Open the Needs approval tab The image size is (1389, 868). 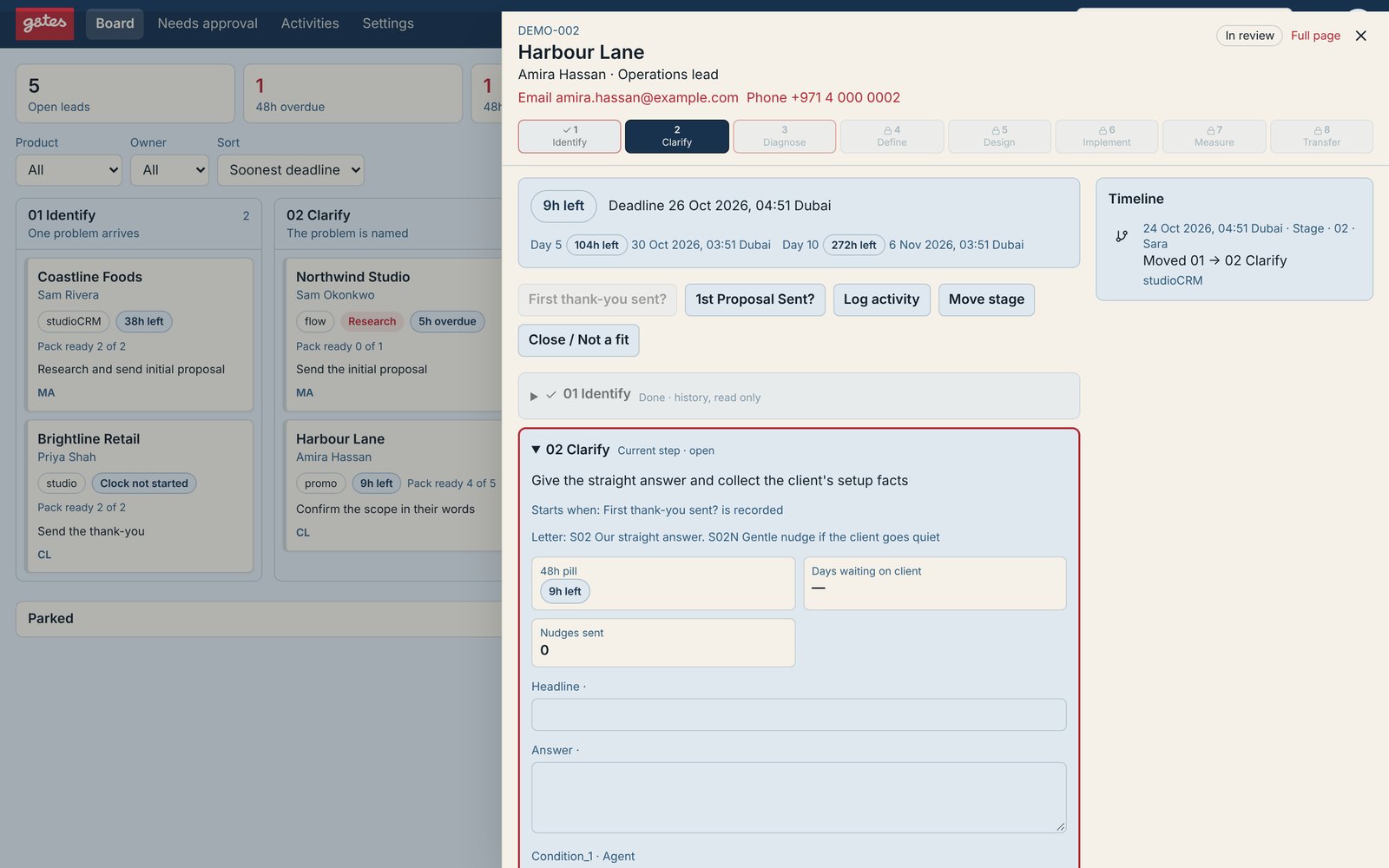click(207, 23)
